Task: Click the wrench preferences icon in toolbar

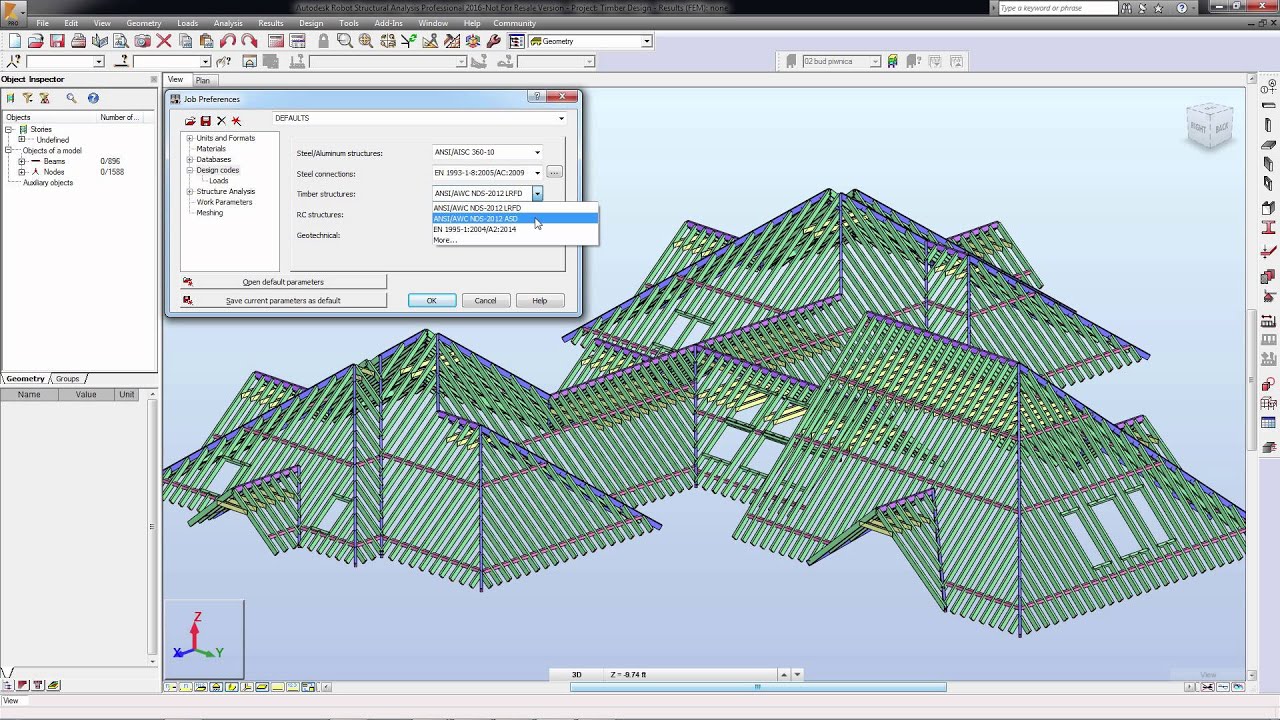Action: 494,41
